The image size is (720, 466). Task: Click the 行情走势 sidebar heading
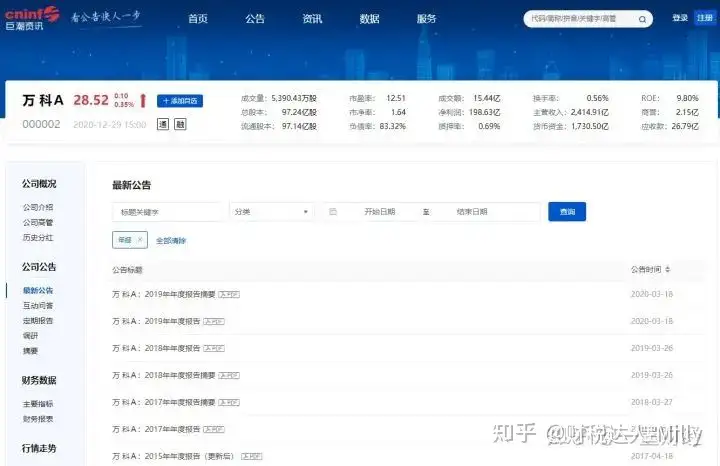[x=39, y=448]
